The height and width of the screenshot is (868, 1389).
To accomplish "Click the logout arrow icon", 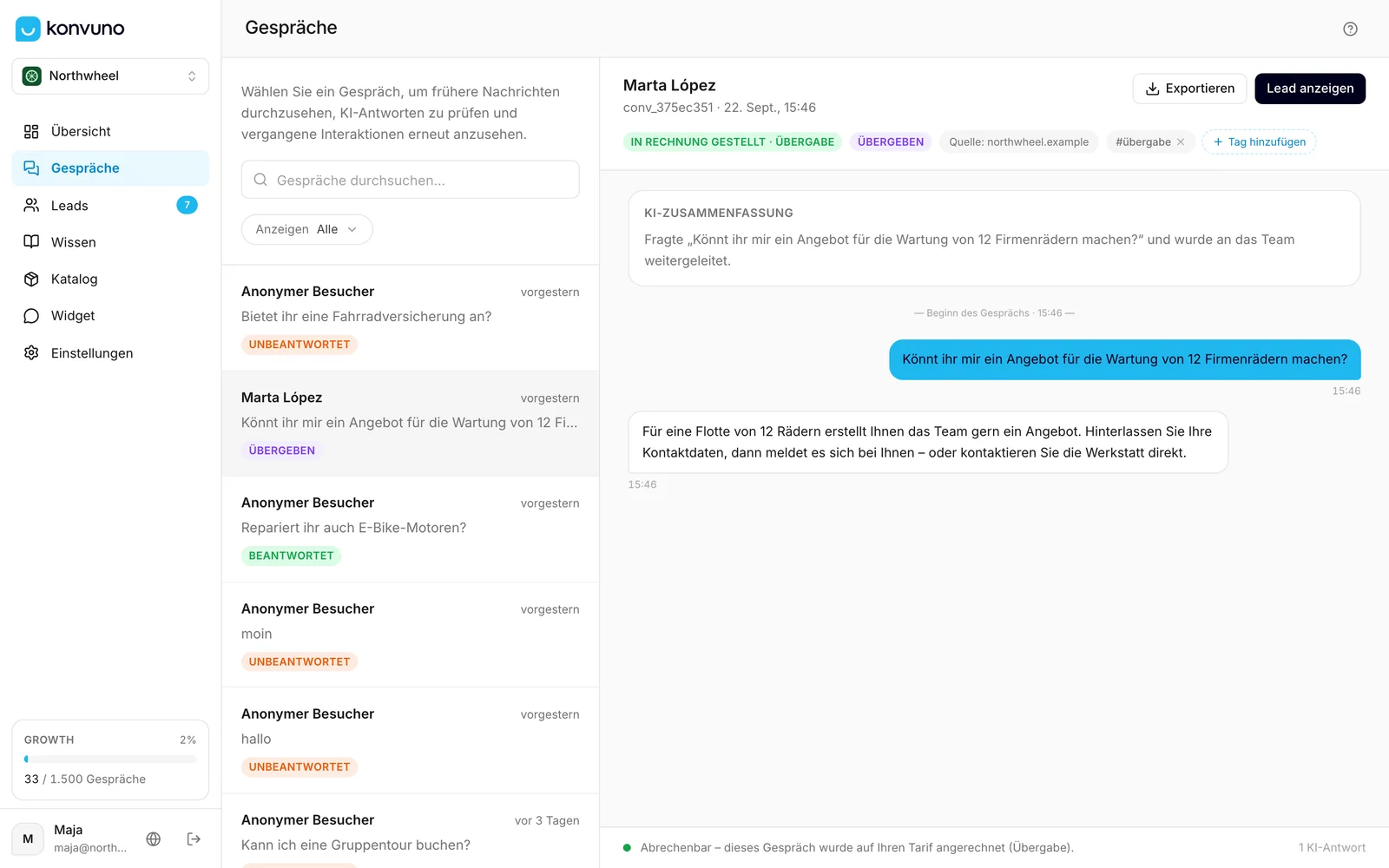I will pyautogui.click(x=194, y=838).
